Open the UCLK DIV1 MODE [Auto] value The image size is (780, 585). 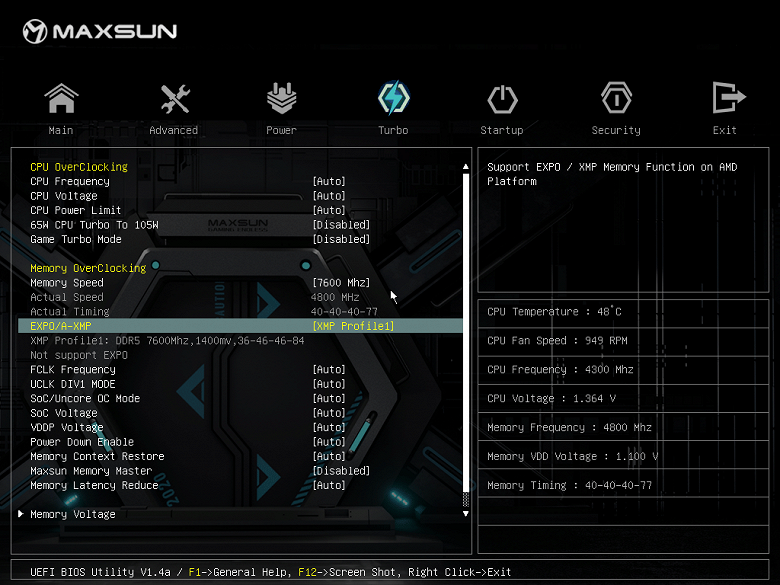pyautogui.click(x=329, y=384)
